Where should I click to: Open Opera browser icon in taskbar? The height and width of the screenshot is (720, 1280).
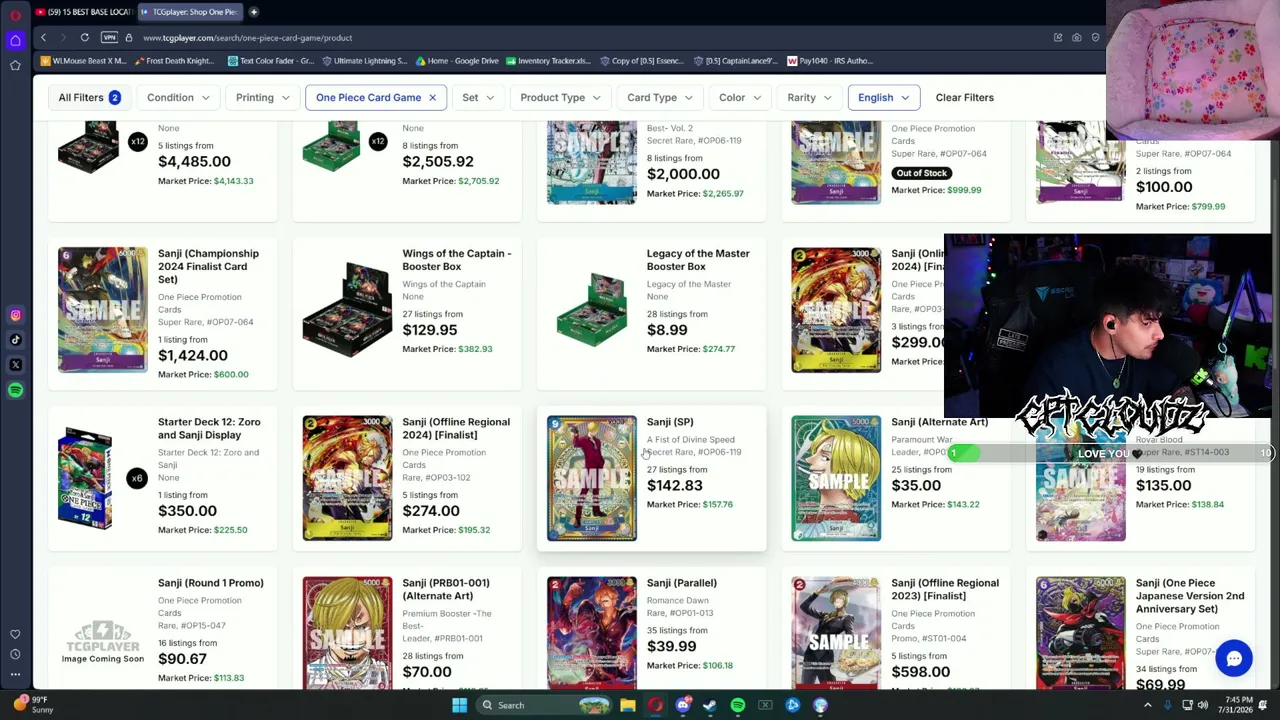(x=655, y=705)
